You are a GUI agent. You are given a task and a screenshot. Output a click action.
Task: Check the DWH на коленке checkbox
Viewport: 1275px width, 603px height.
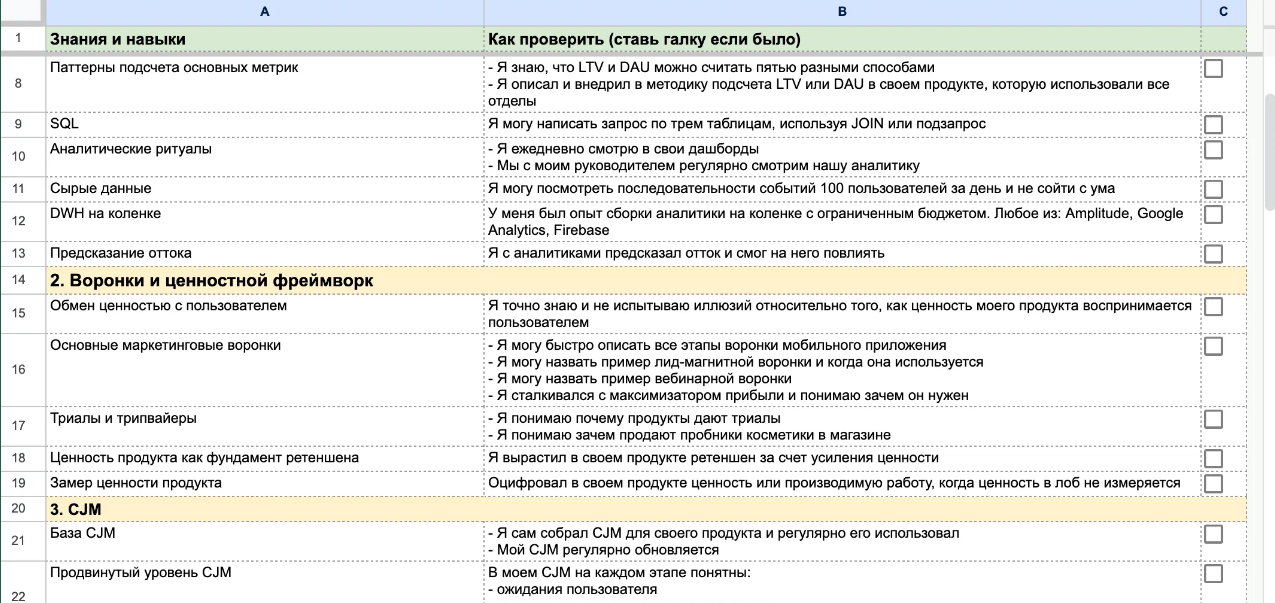(1213, 214)
